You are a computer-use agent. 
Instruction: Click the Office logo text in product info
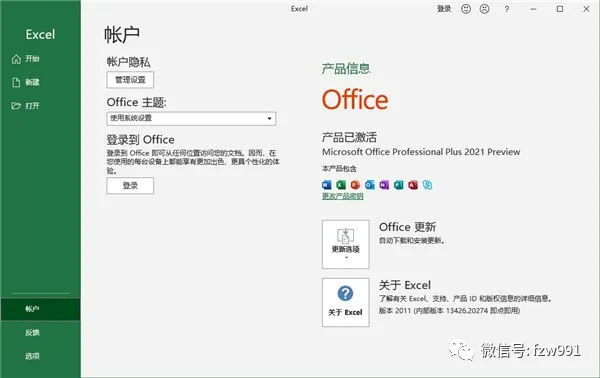click(x=355, y=99)
